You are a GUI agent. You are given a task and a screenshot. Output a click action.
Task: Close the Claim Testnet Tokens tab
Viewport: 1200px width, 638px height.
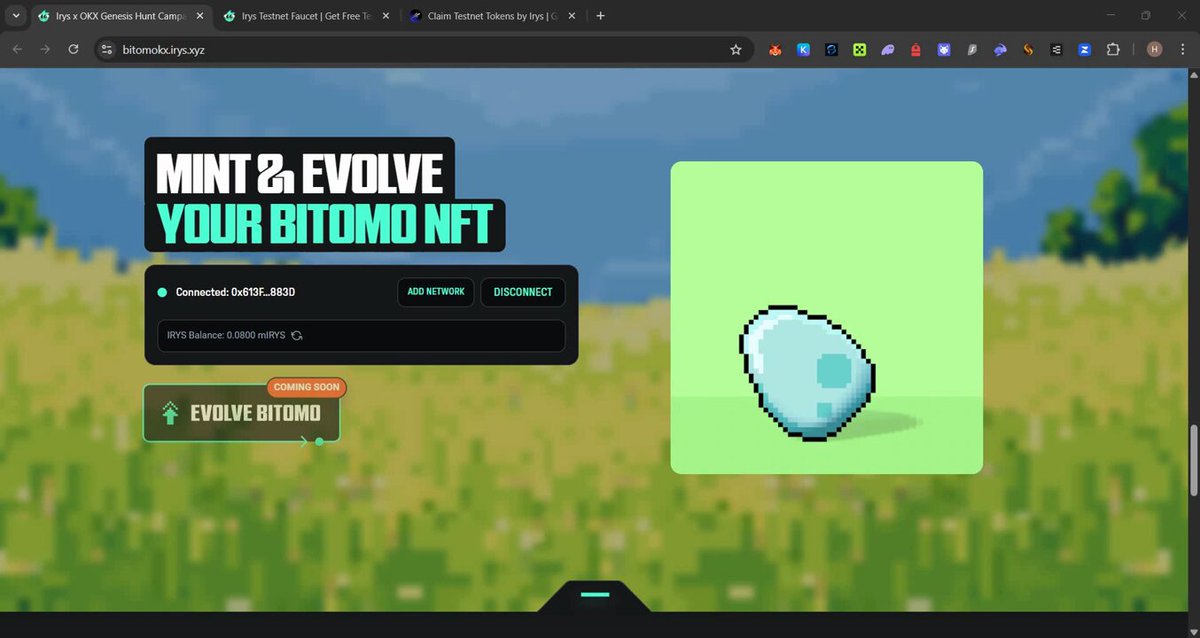(571, 16)
